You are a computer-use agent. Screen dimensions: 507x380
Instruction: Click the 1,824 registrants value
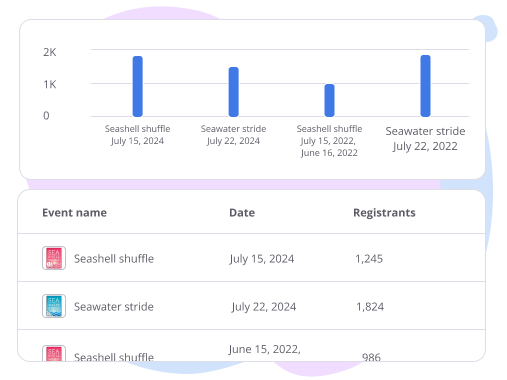tap(370, 307)
